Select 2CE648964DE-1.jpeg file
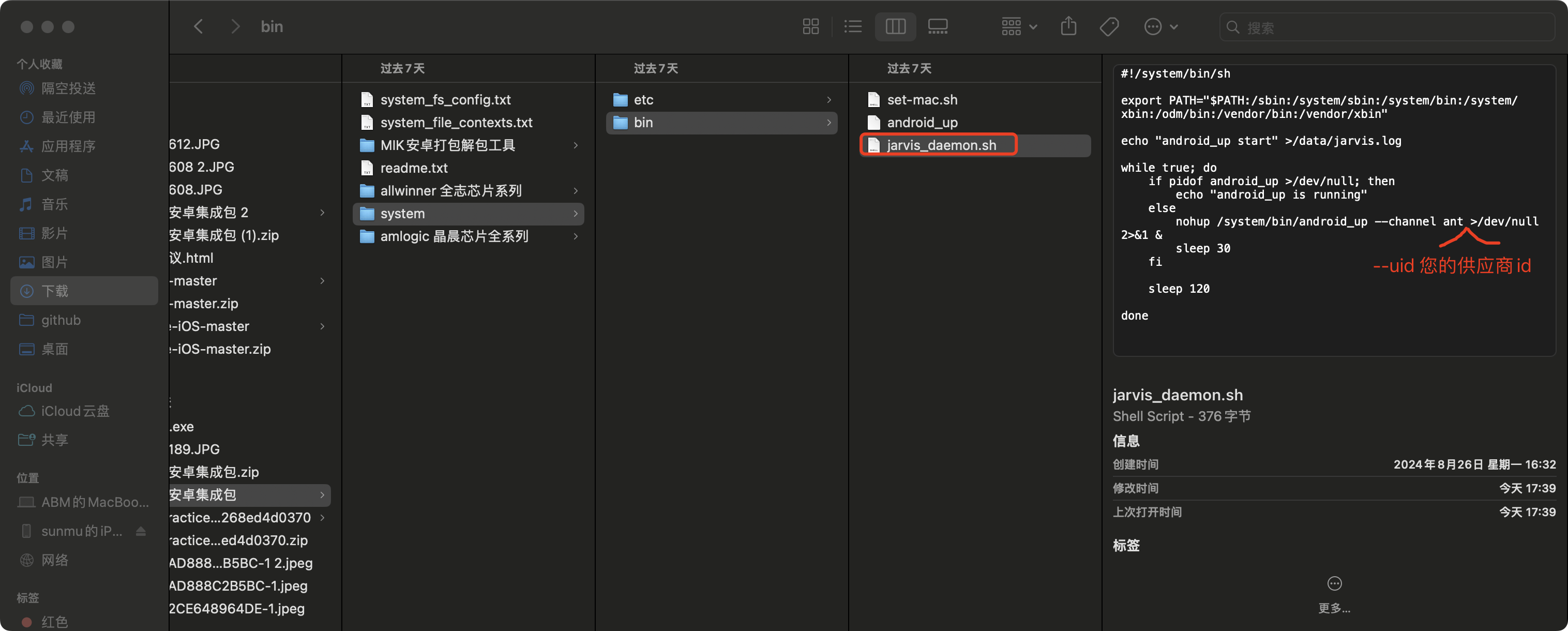Screen dimensions: 1568x631 point(250,609)
